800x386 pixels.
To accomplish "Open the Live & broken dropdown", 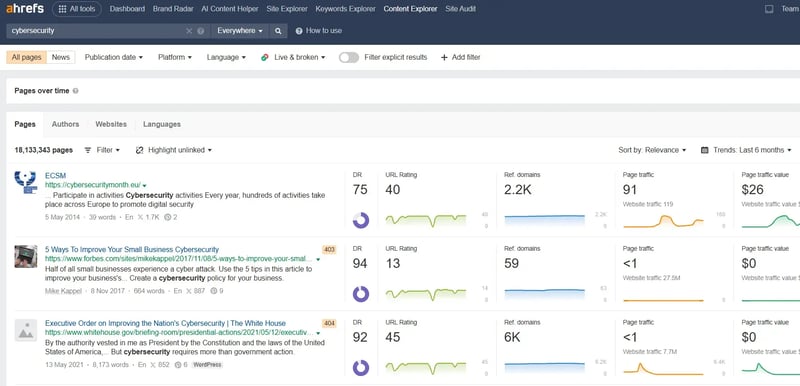I will 293,57.
